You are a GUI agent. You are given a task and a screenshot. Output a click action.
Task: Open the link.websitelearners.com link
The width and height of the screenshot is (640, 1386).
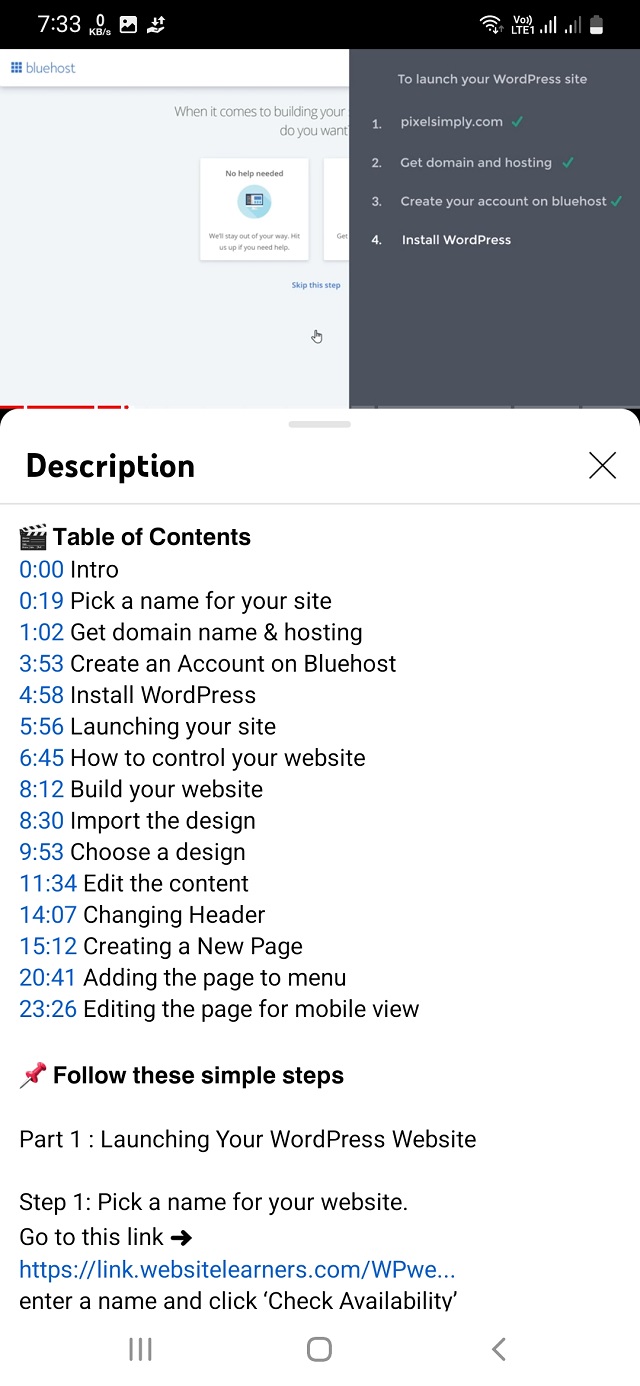pyautogui.click(x=237, y=1269)
